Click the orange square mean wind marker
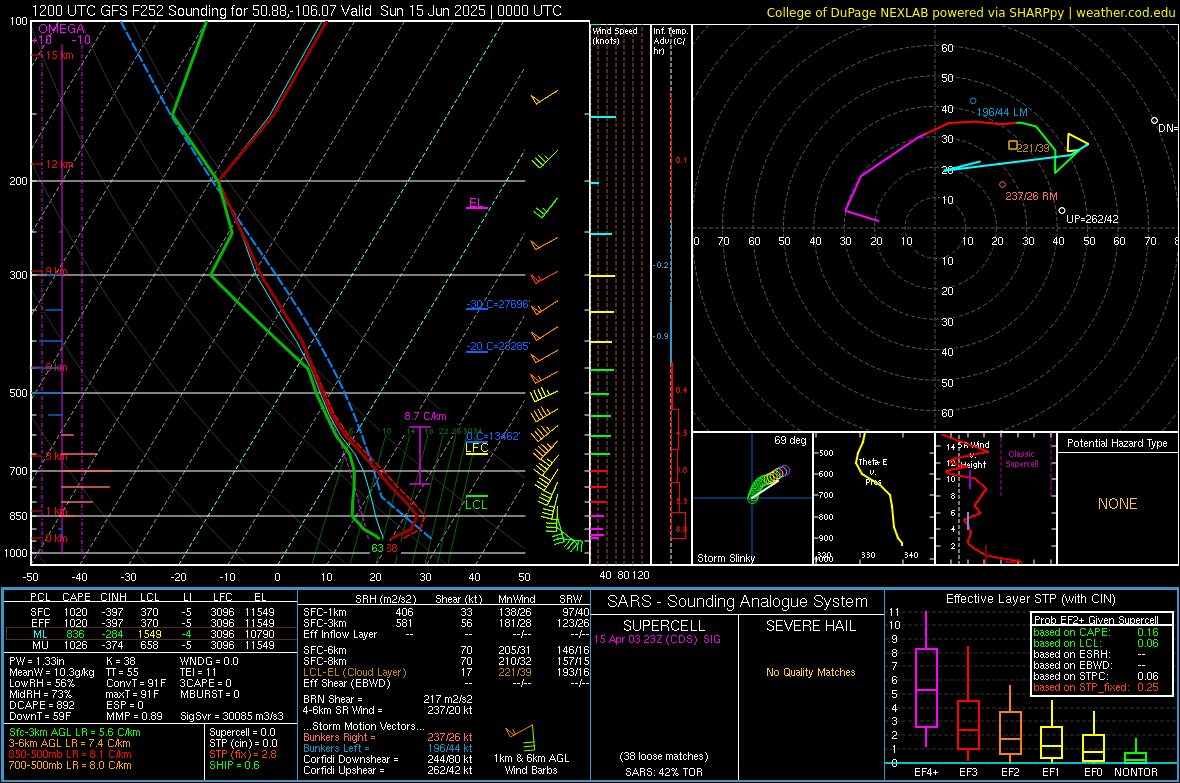The image size is (1180, 783). tap(1013, 145)
